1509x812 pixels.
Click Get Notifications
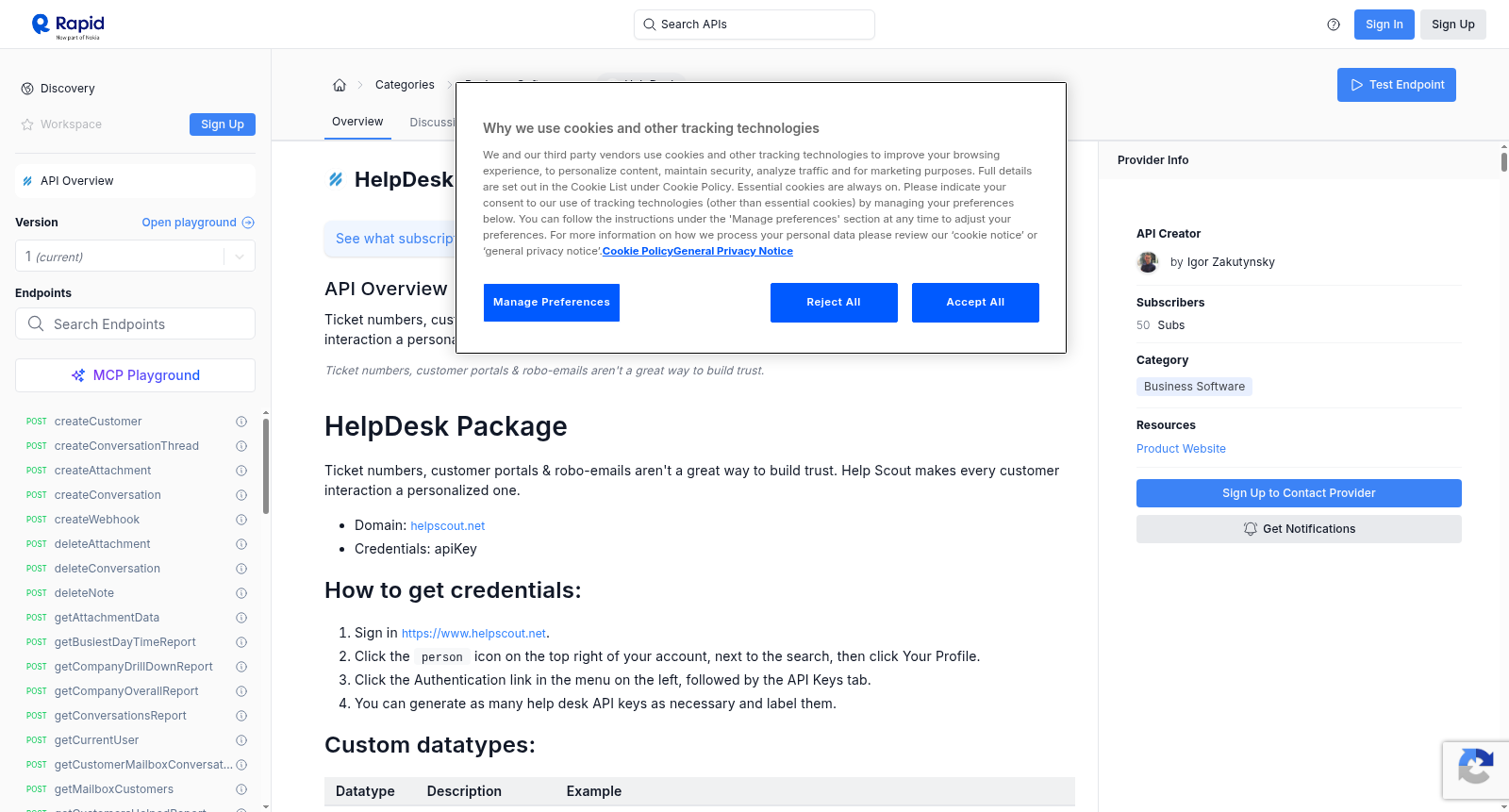click(1299, 529)
